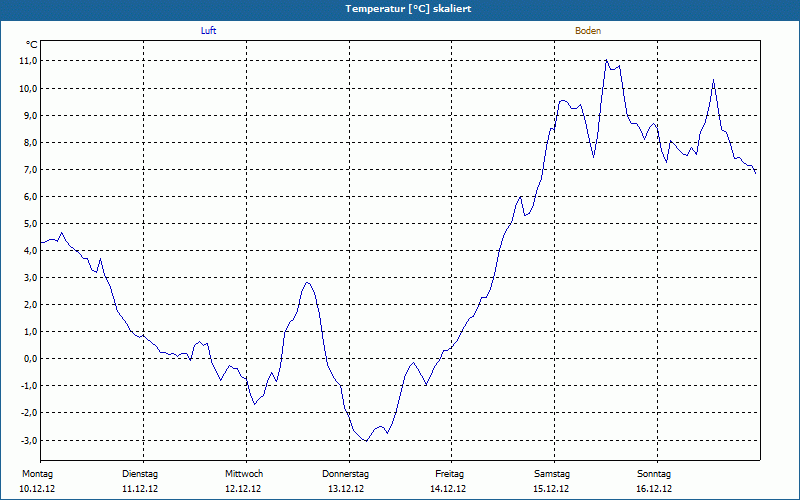The height and width of the screenshot is (500, 800).
Task: Click the date 12.12.12
Action: [243, 489]
